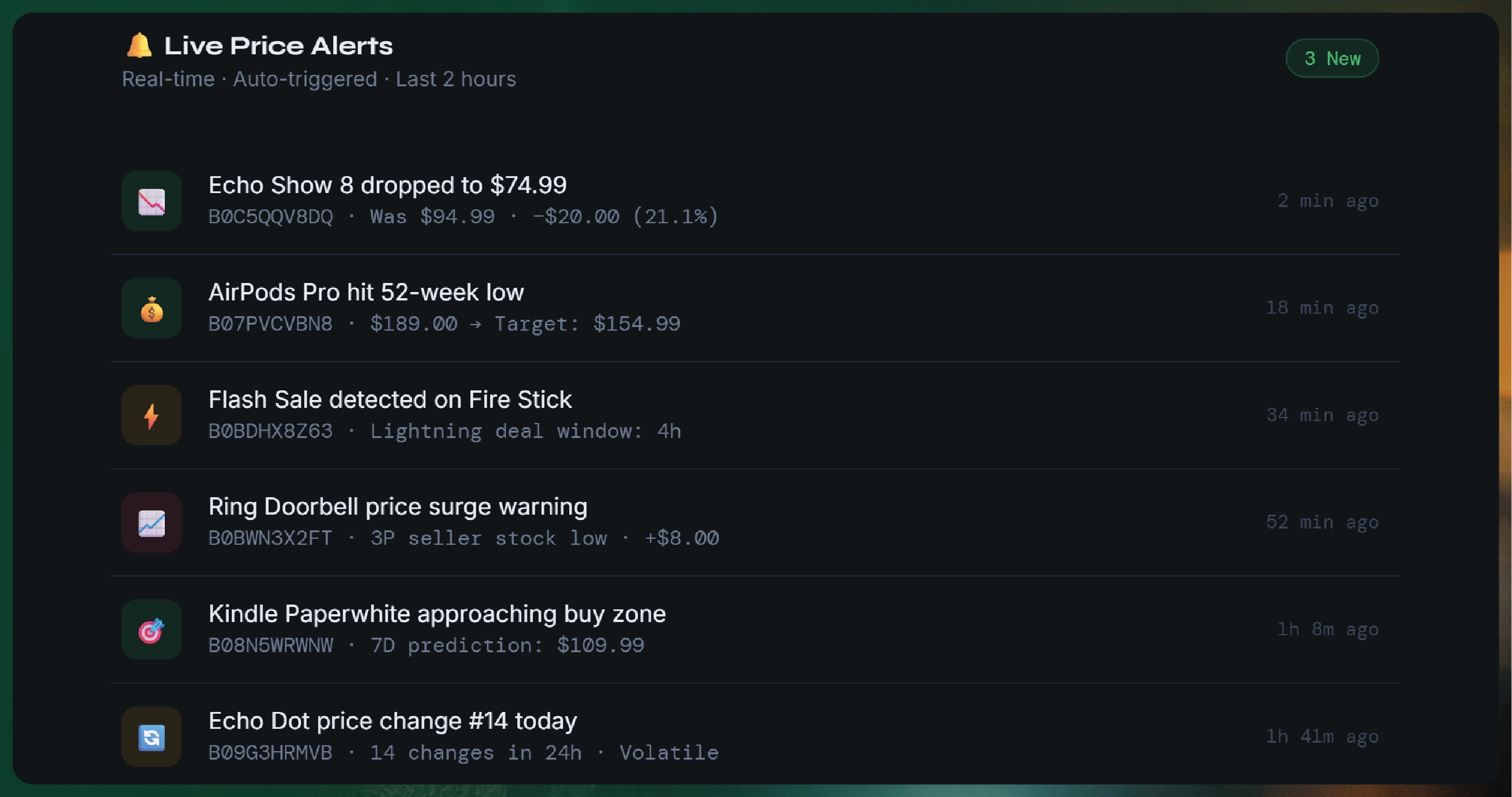
Task: Click the target icon for Kindle Paperwhite
Action: pos(152,630)
